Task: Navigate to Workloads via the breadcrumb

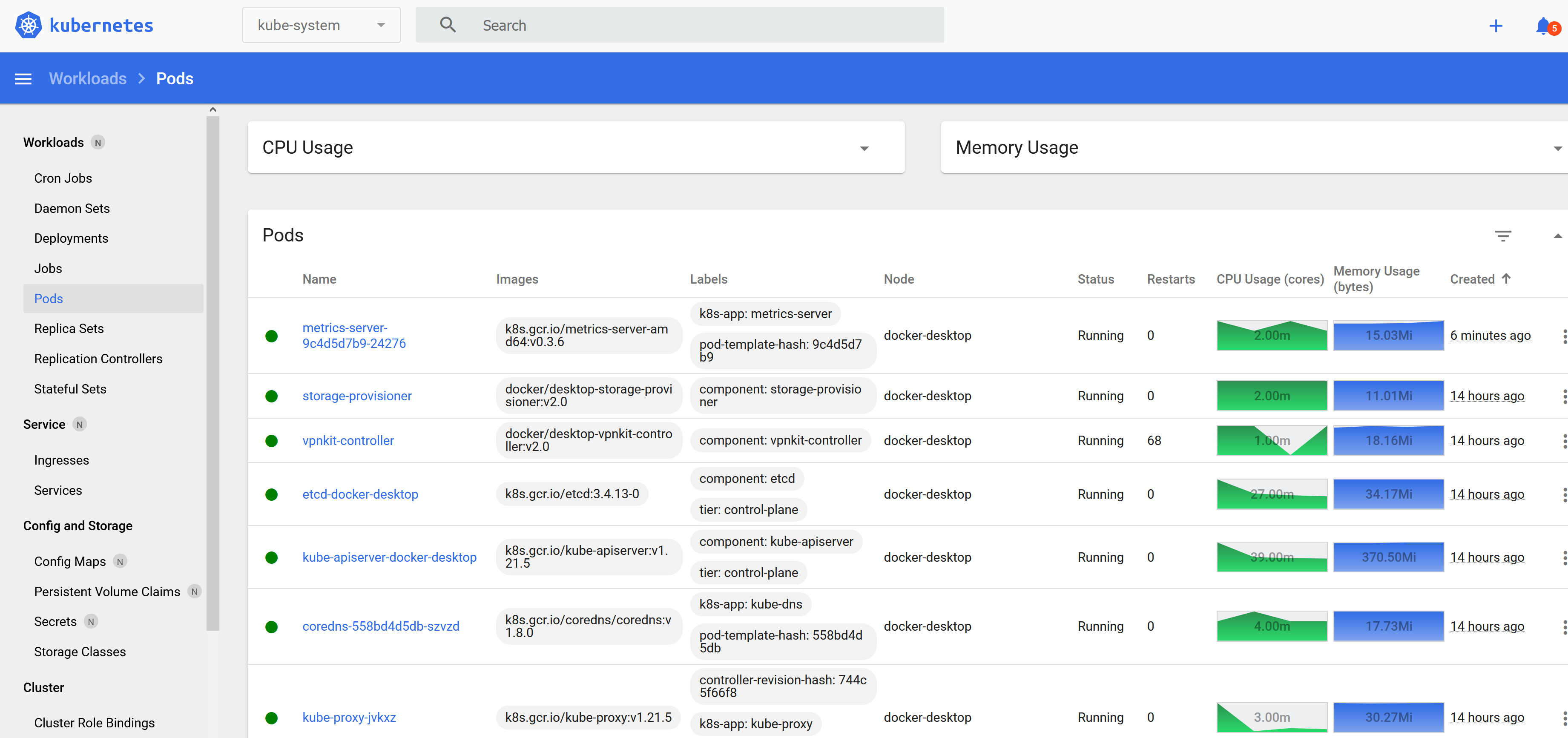Action: pyautogui.click(x=87, y=78)
